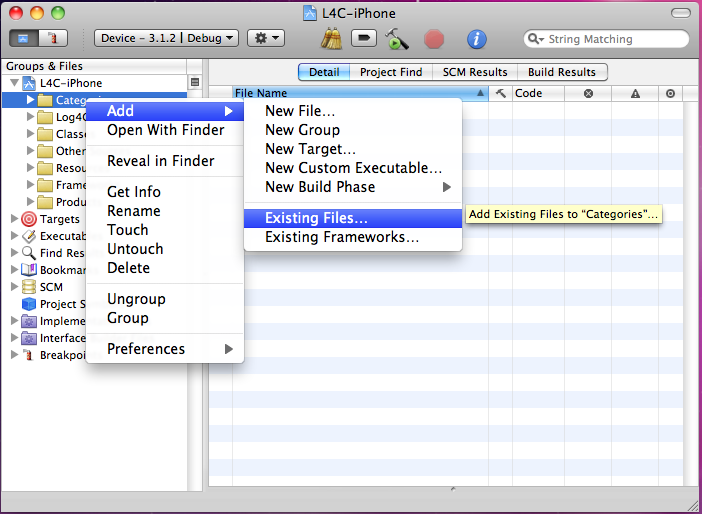
Task: Click the target membership column header icon
Action: point(670,93)
